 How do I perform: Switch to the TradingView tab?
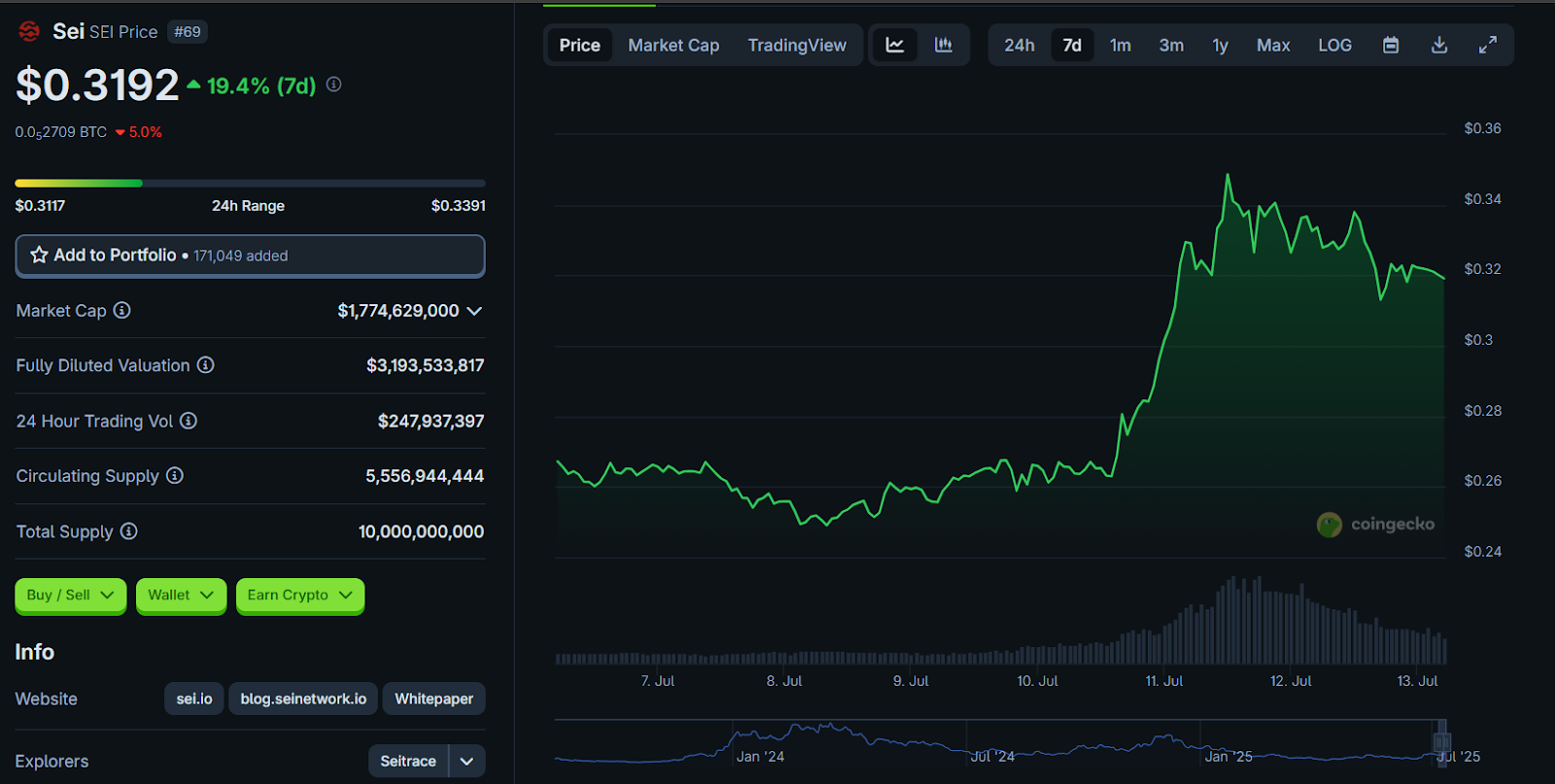tap(797, 45)
